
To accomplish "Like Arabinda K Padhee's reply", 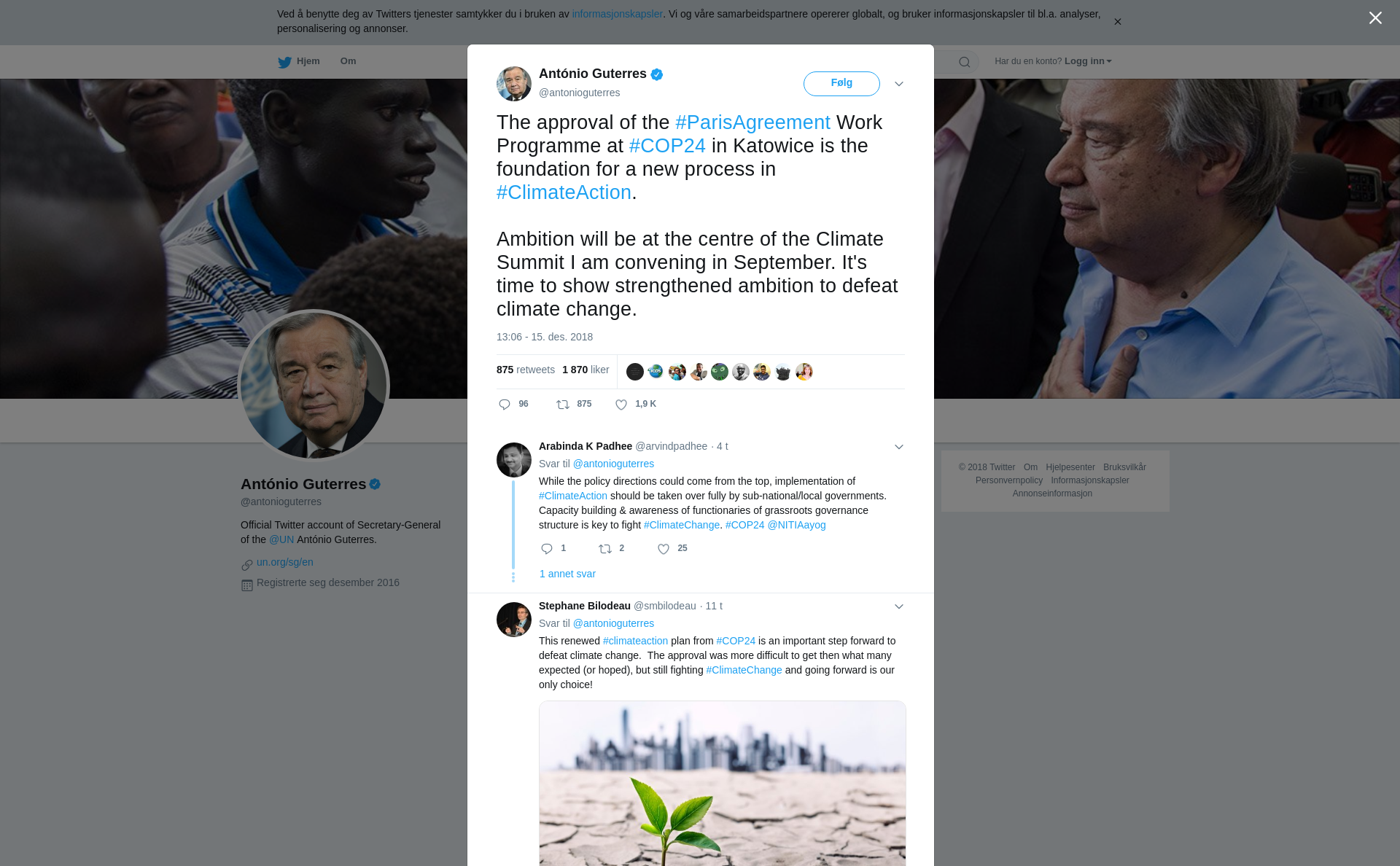I will 664,549.
